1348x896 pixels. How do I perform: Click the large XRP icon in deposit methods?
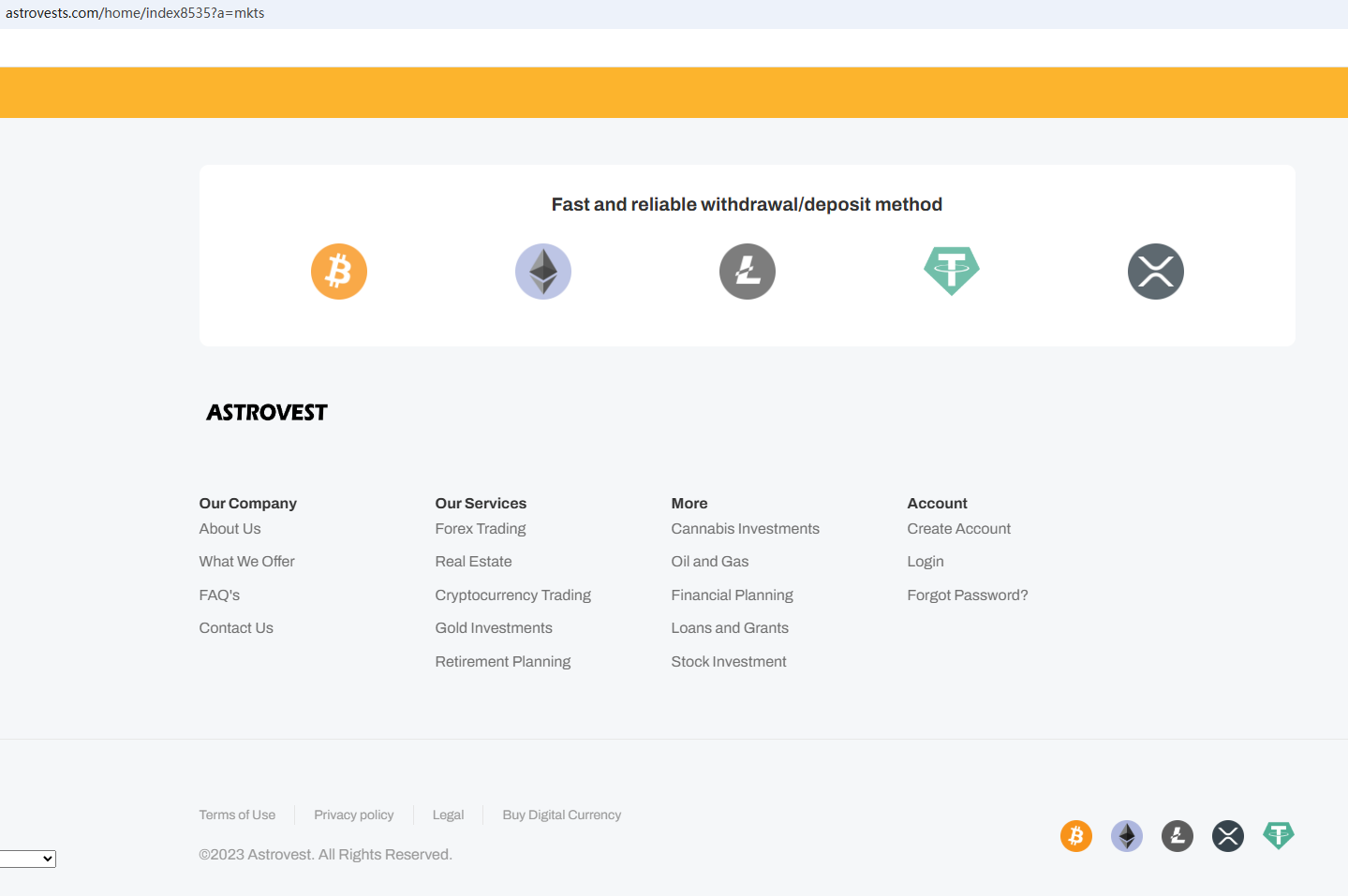[1156, 272]
